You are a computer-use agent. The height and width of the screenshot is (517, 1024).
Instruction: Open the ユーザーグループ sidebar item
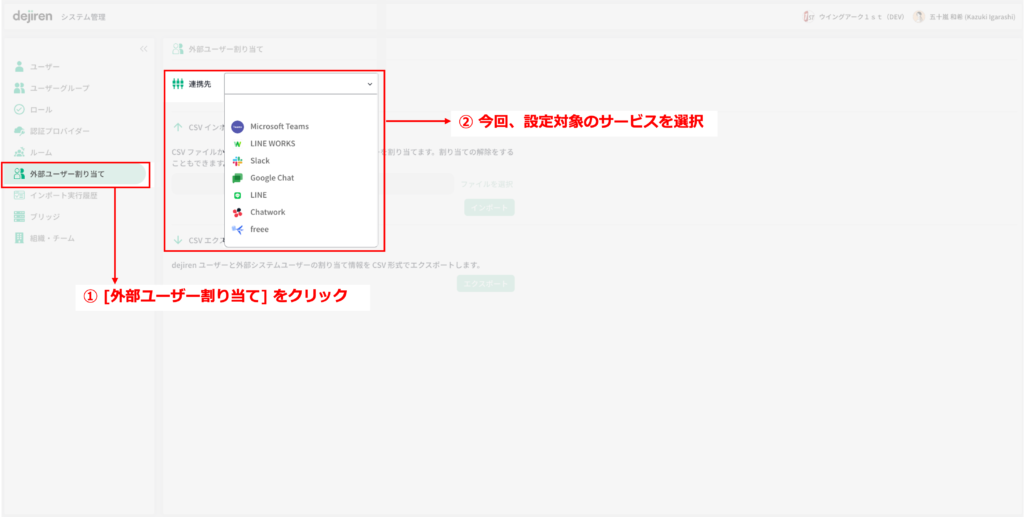(x=52, y=88)
